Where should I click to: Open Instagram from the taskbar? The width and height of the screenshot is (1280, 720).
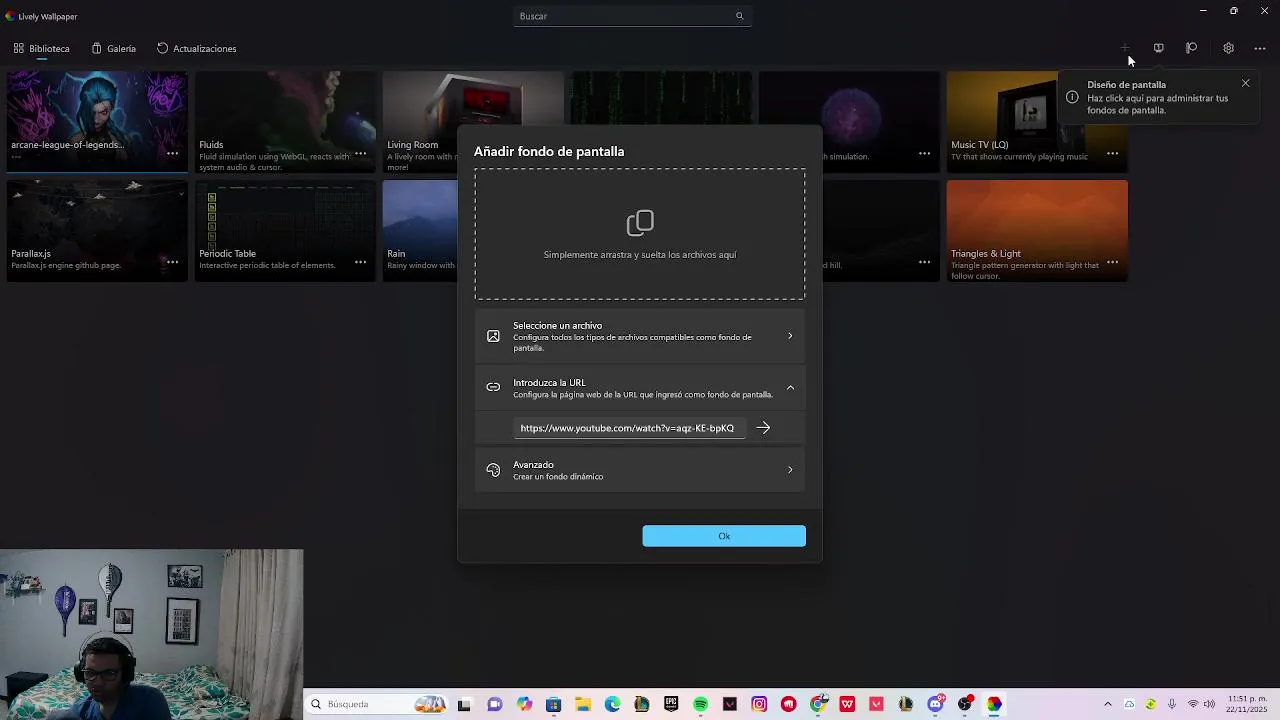759,704
